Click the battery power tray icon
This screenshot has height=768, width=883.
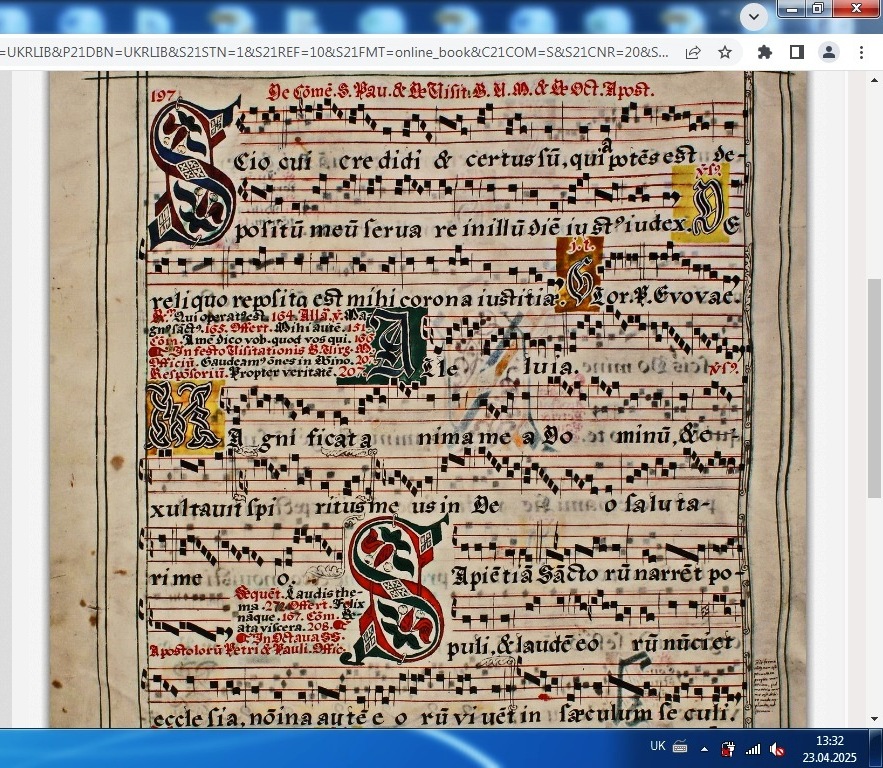[729, 747]
